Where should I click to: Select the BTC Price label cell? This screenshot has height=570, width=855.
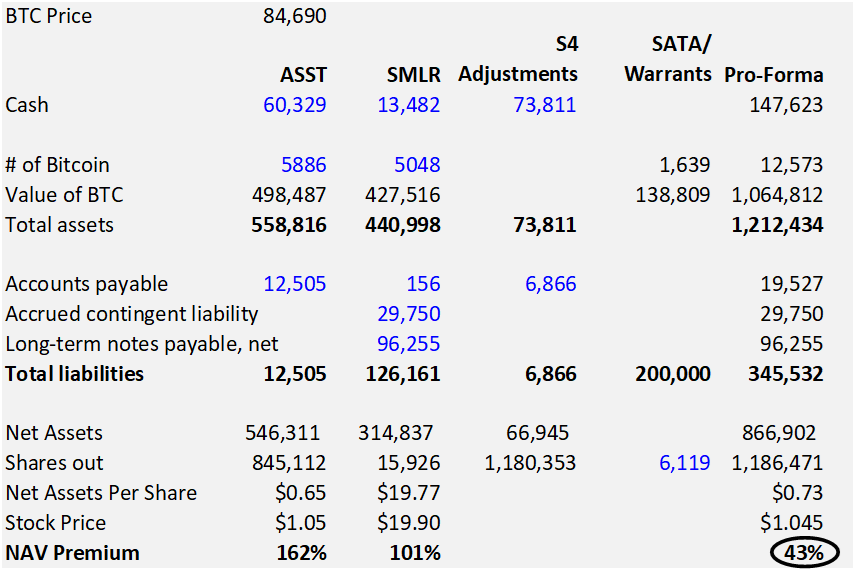[49, 16]
